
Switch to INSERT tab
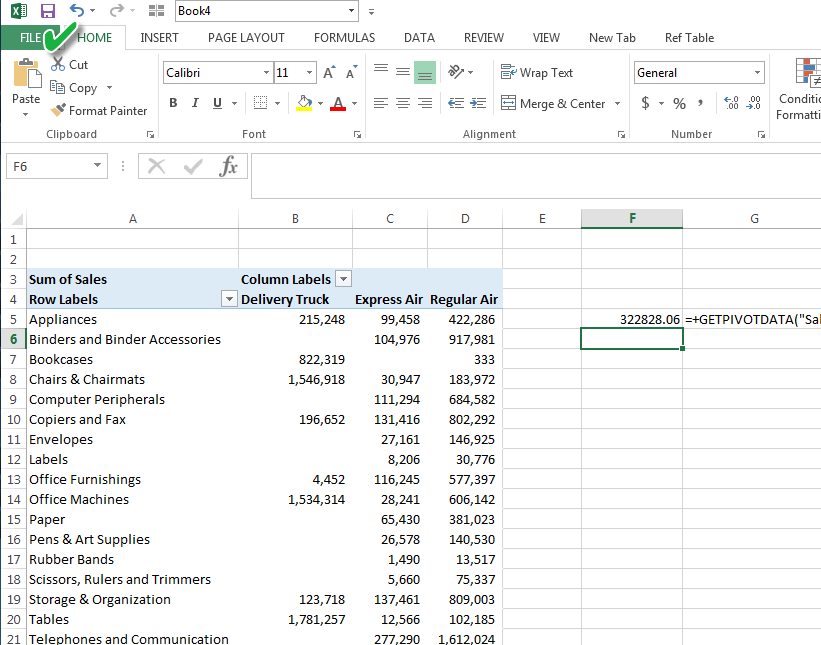click(x=159, y=38)
